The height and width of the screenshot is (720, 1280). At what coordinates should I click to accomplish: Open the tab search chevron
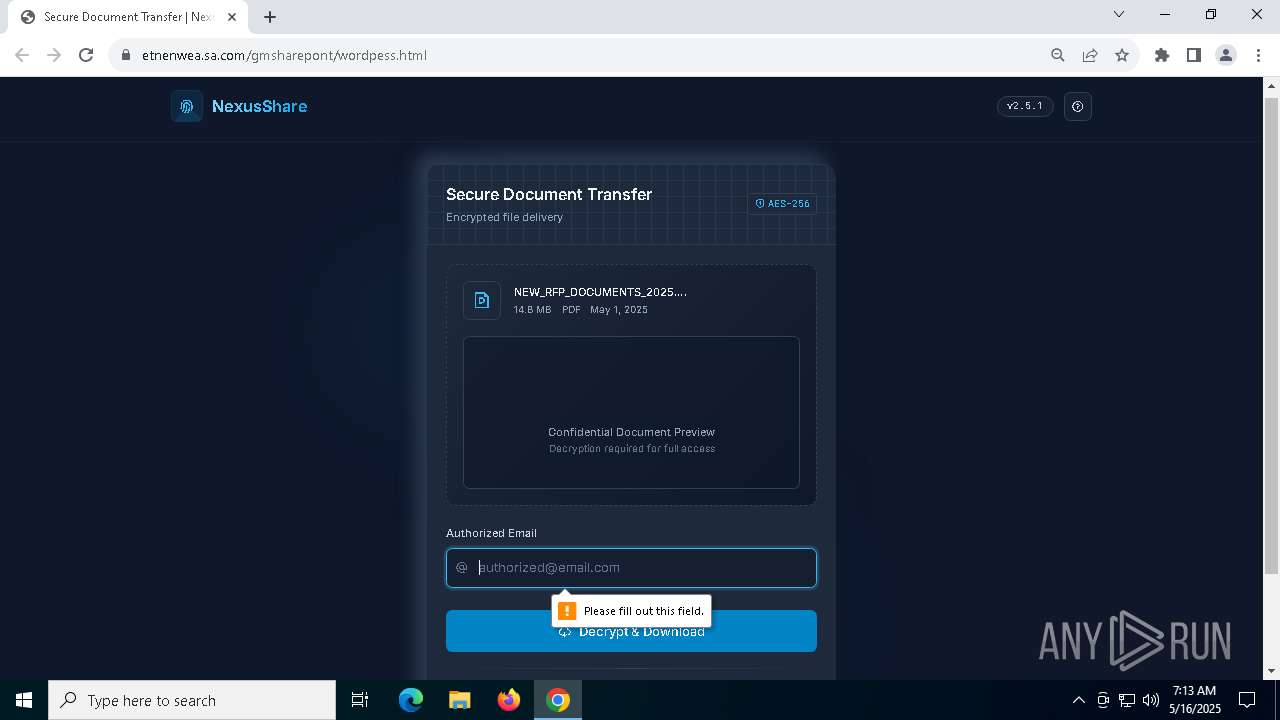(x=1119, y=14)
